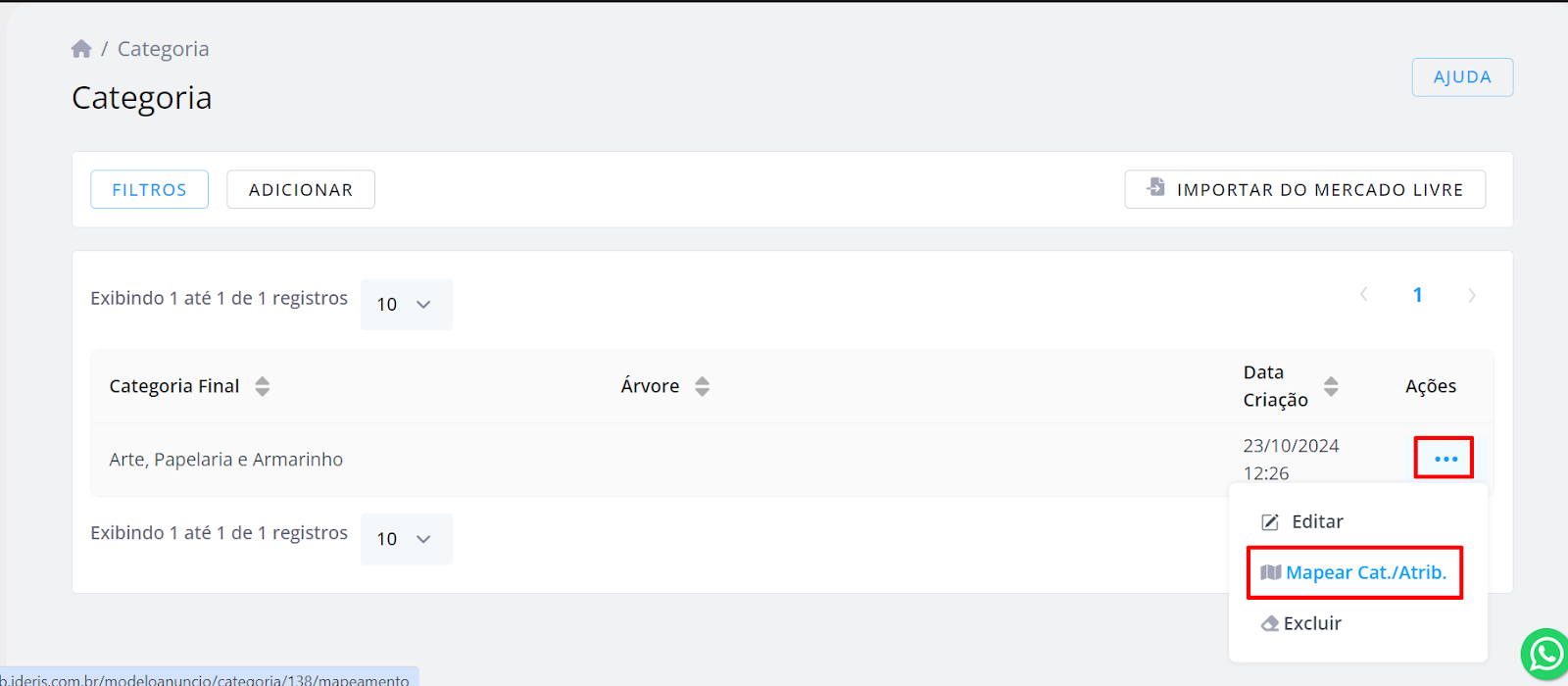Sort by Data Criação arrows

click(x=1330, y=386)
